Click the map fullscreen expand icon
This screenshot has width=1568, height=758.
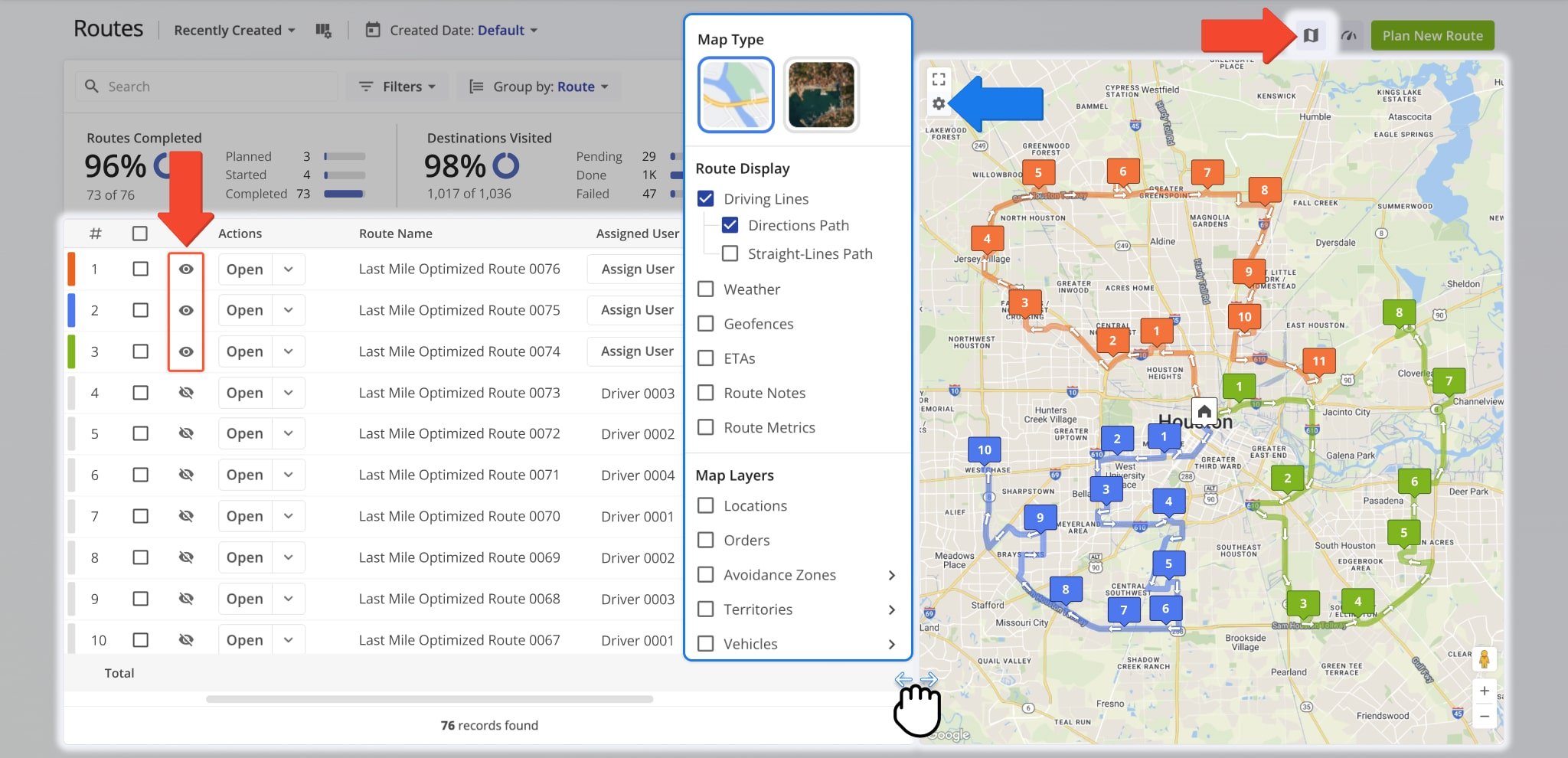tap(939, 79)
